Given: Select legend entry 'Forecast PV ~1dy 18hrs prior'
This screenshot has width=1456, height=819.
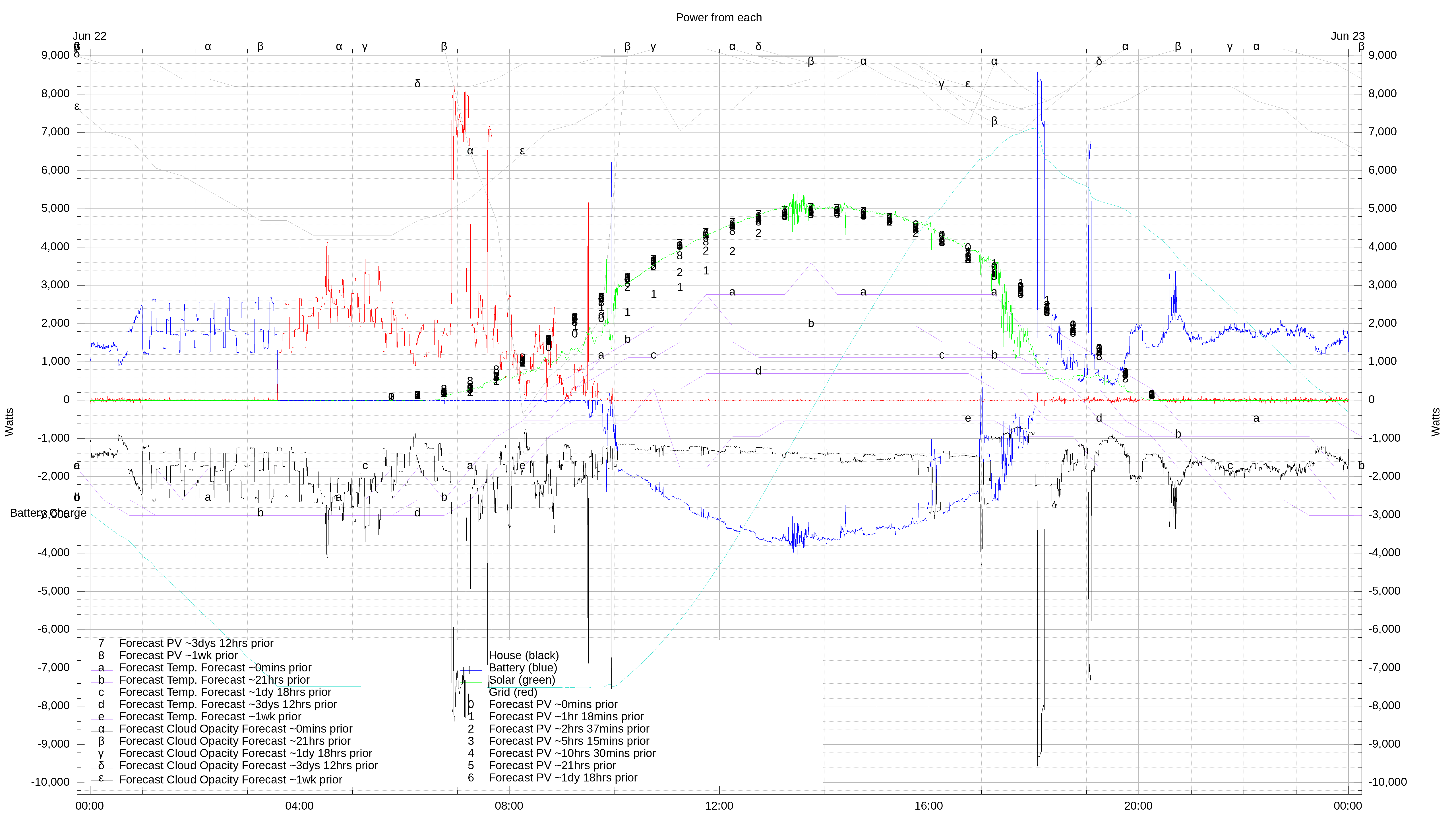Looking at the screenshot, I should 563,778.
